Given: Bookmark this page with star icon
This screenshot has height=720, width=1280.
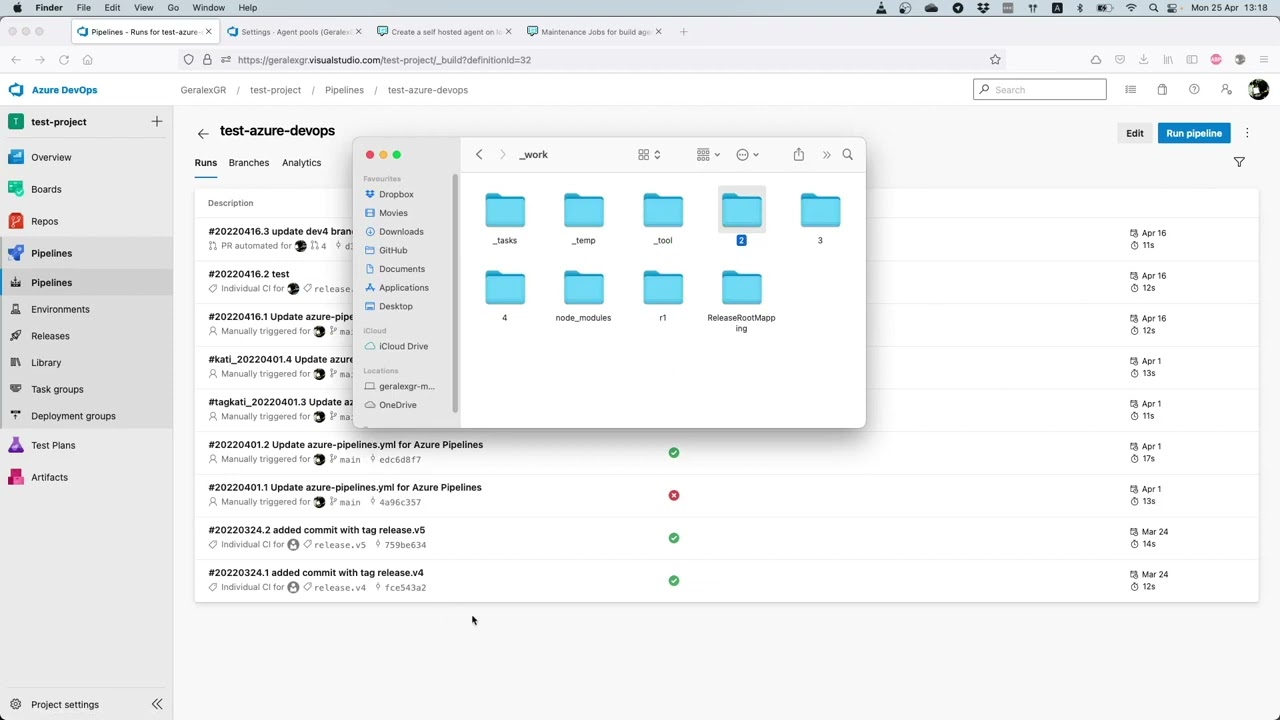Looking at the screenshot, I should (995, 60).
